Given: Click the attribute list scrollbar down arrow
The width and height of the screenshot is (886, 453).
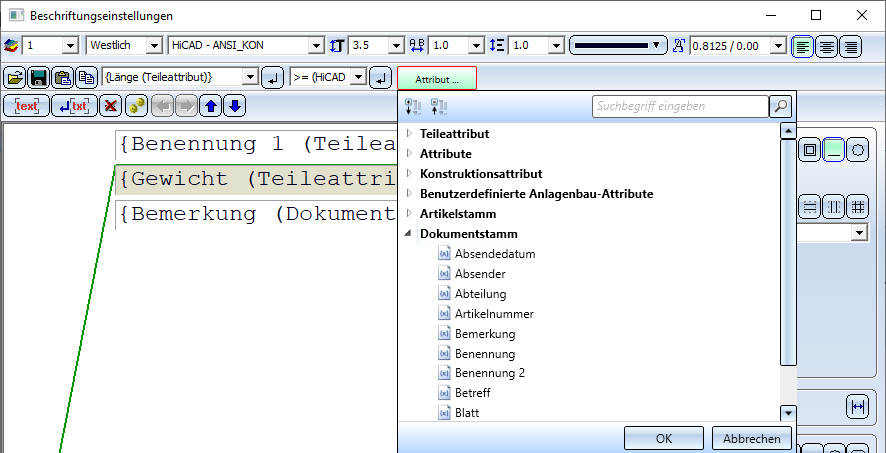Looking at the screenshot, I should (x=788, y=413).
